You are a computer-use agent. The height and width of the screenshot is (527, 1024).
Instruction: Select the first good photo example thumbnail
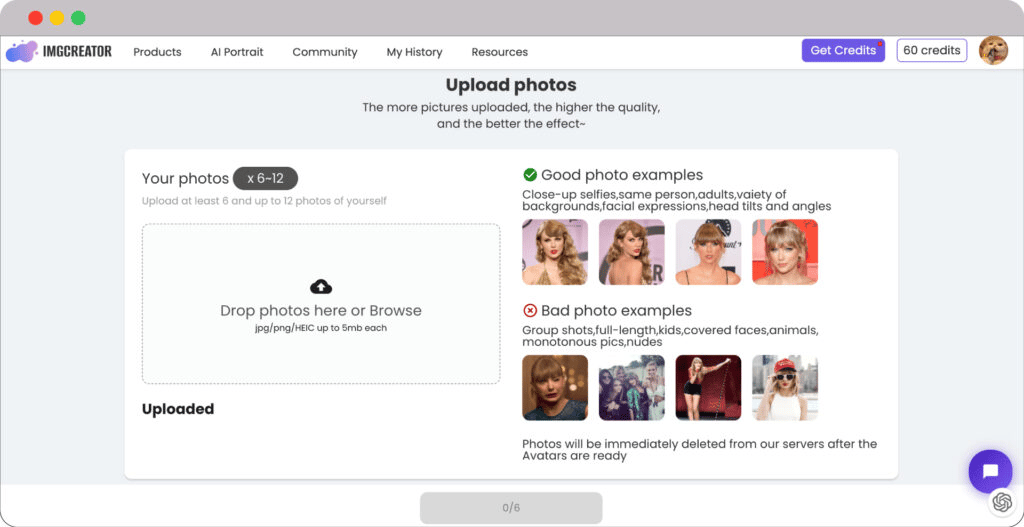pyautogui.click(x=555, y=252)
